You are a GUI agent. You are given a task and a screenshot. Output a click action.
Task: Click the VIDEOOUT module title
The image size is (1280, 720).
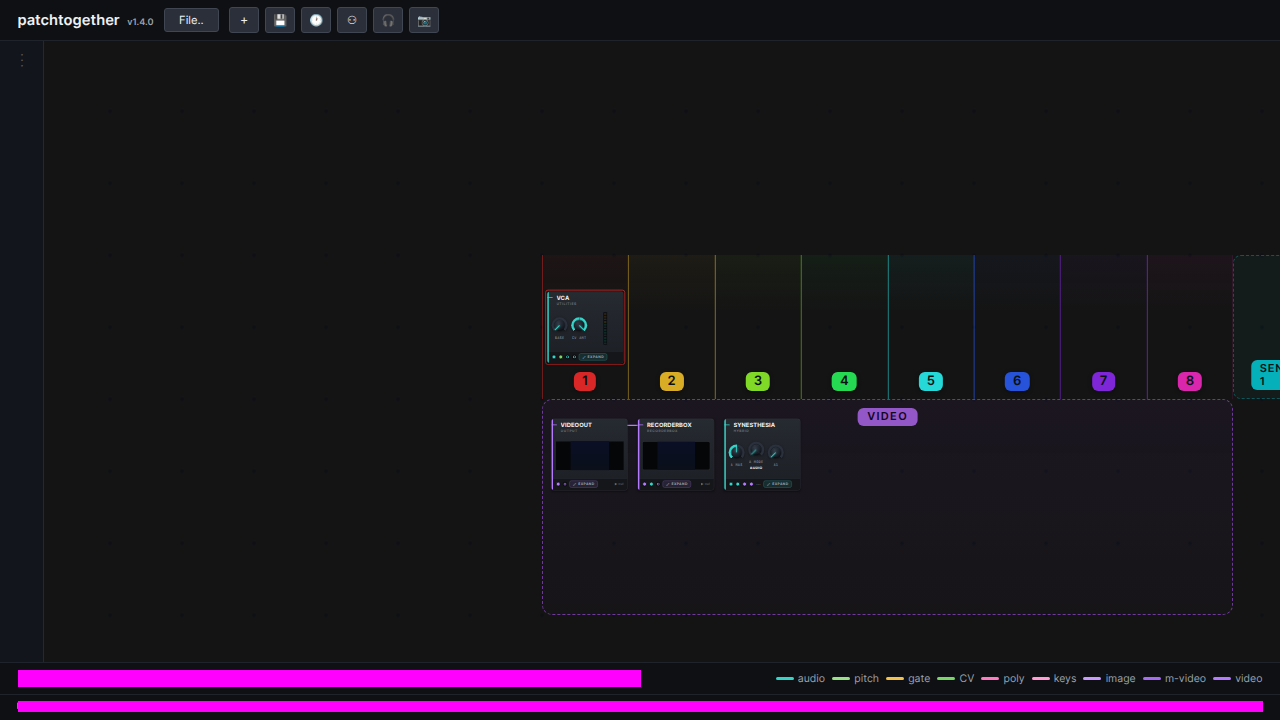[x=576, y=425]
